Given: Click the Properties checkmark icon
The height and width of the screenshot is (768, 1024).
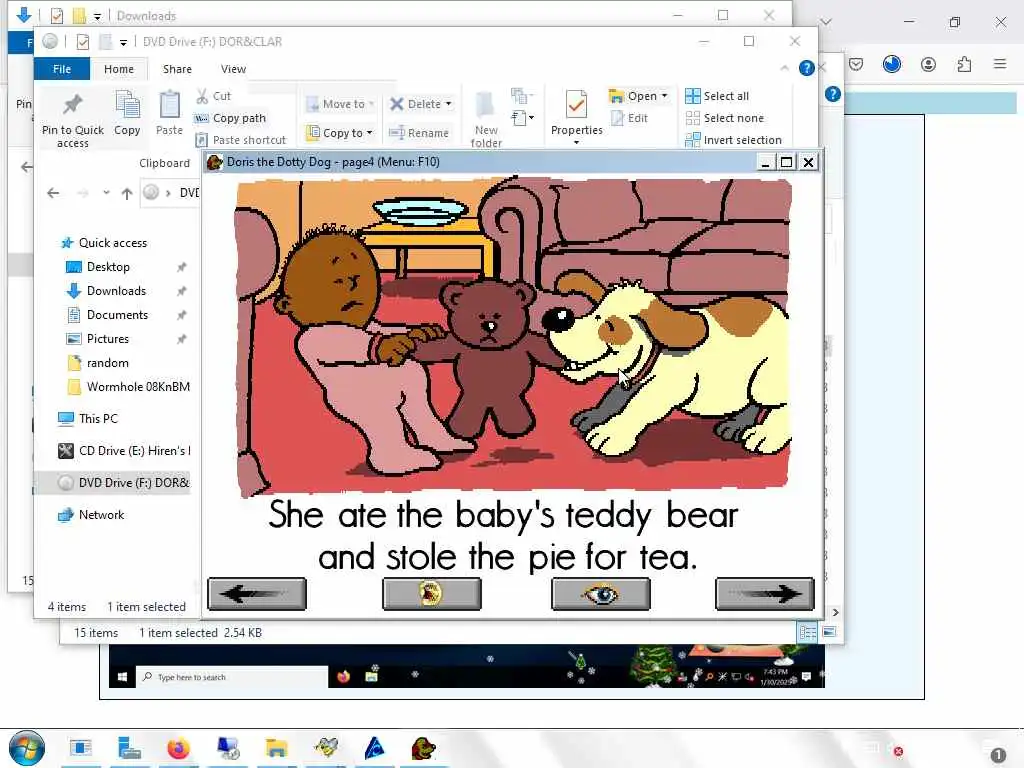Looking at the screenshot, I should pos(576,104).
